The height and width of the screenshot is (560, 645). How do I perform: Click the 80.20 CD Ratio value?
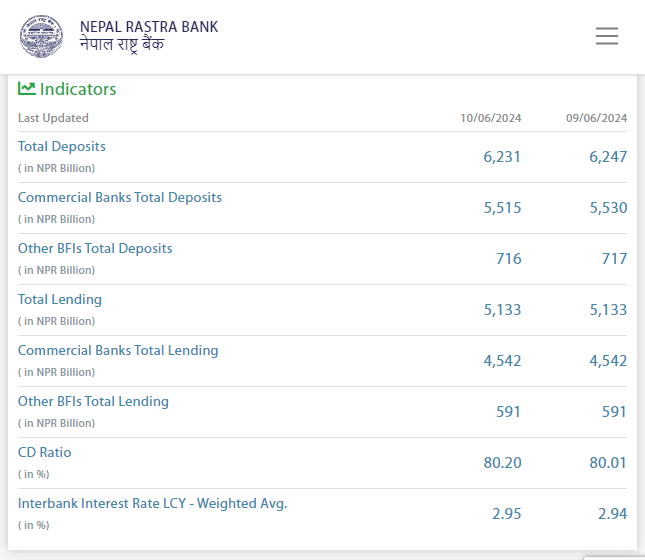coord(502,463)
